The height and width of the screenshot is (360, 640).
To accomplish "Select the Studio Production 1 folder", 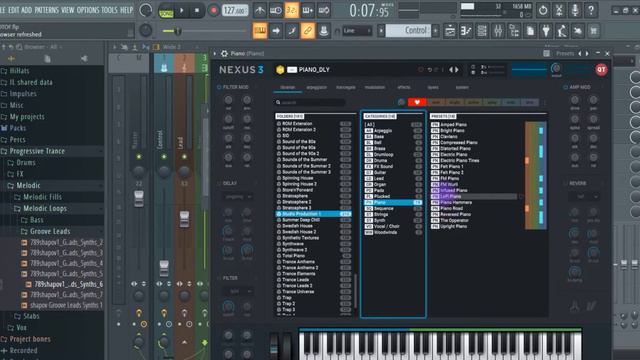I will click(313, 214).
